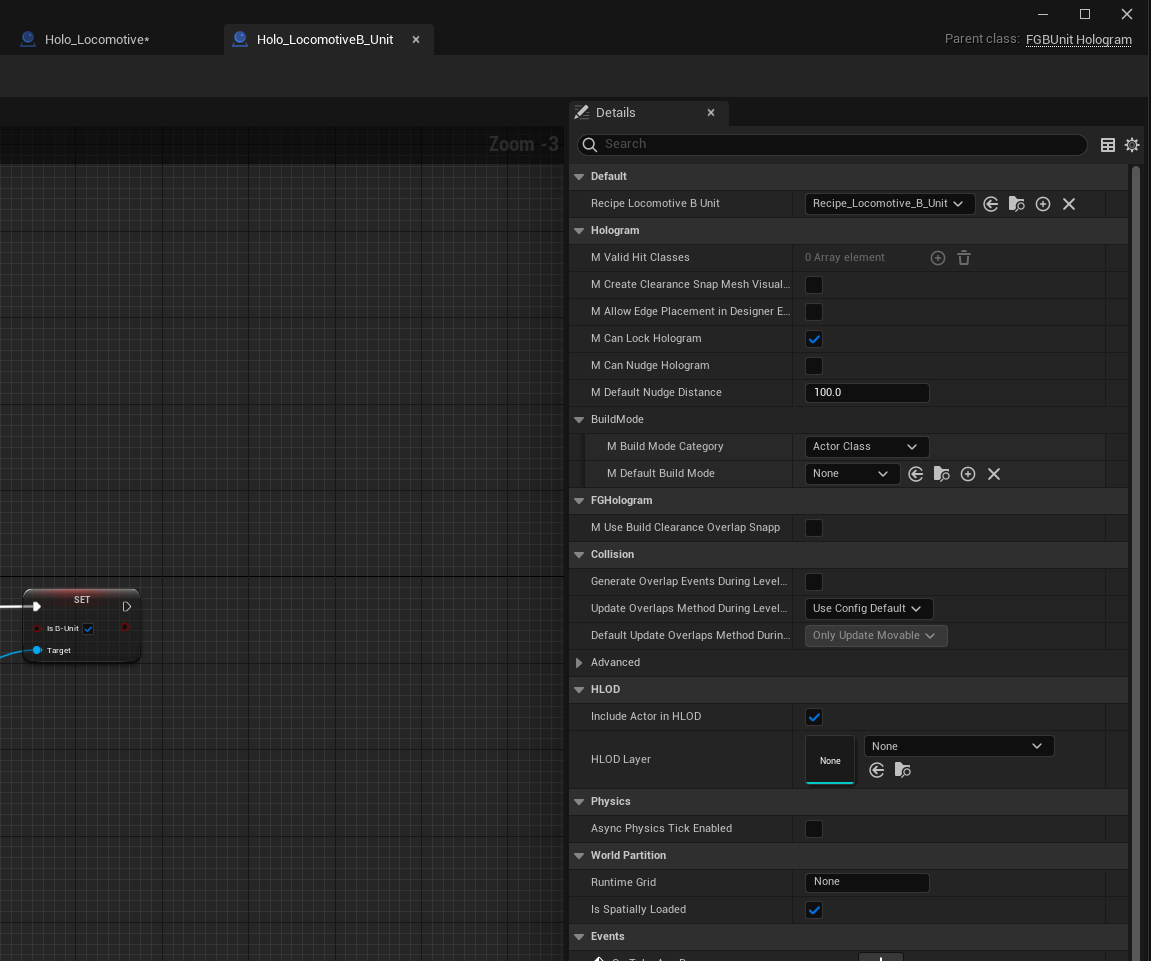
Task: Expand the Advanced collision section
Action: tap(579, 663)
